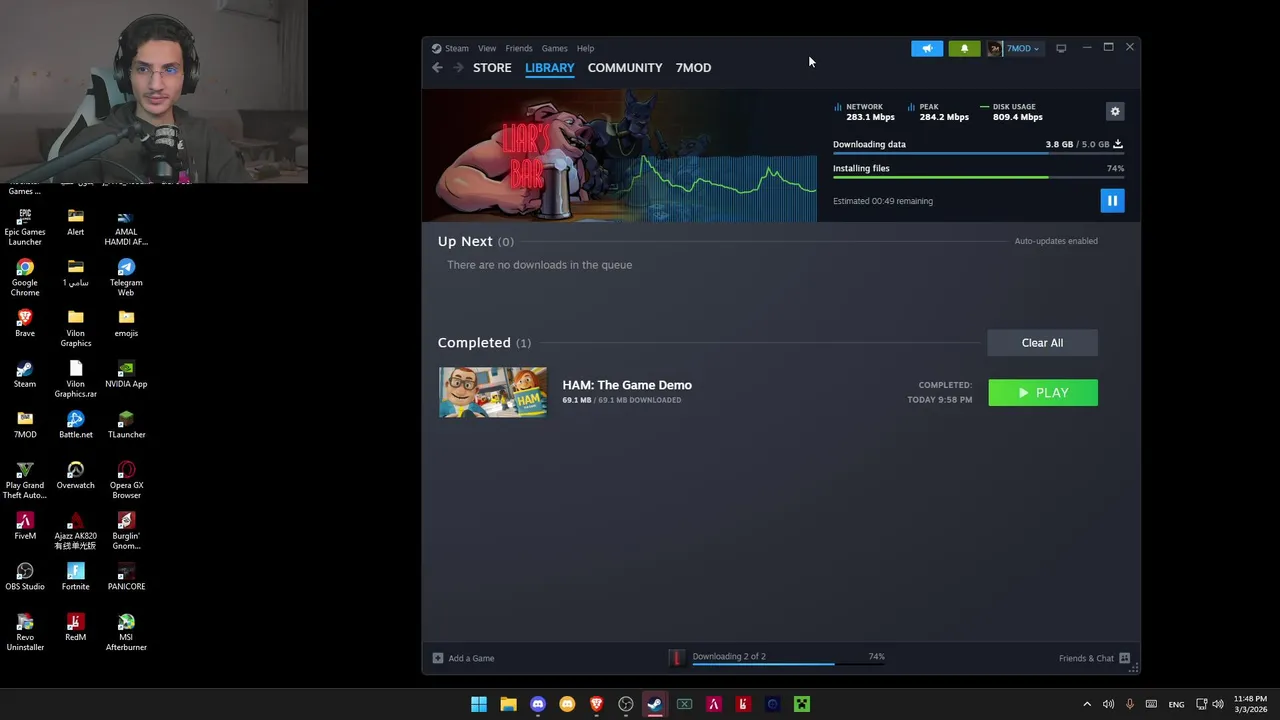
Task: Open the View menu
Action: (x=487, y=48)
